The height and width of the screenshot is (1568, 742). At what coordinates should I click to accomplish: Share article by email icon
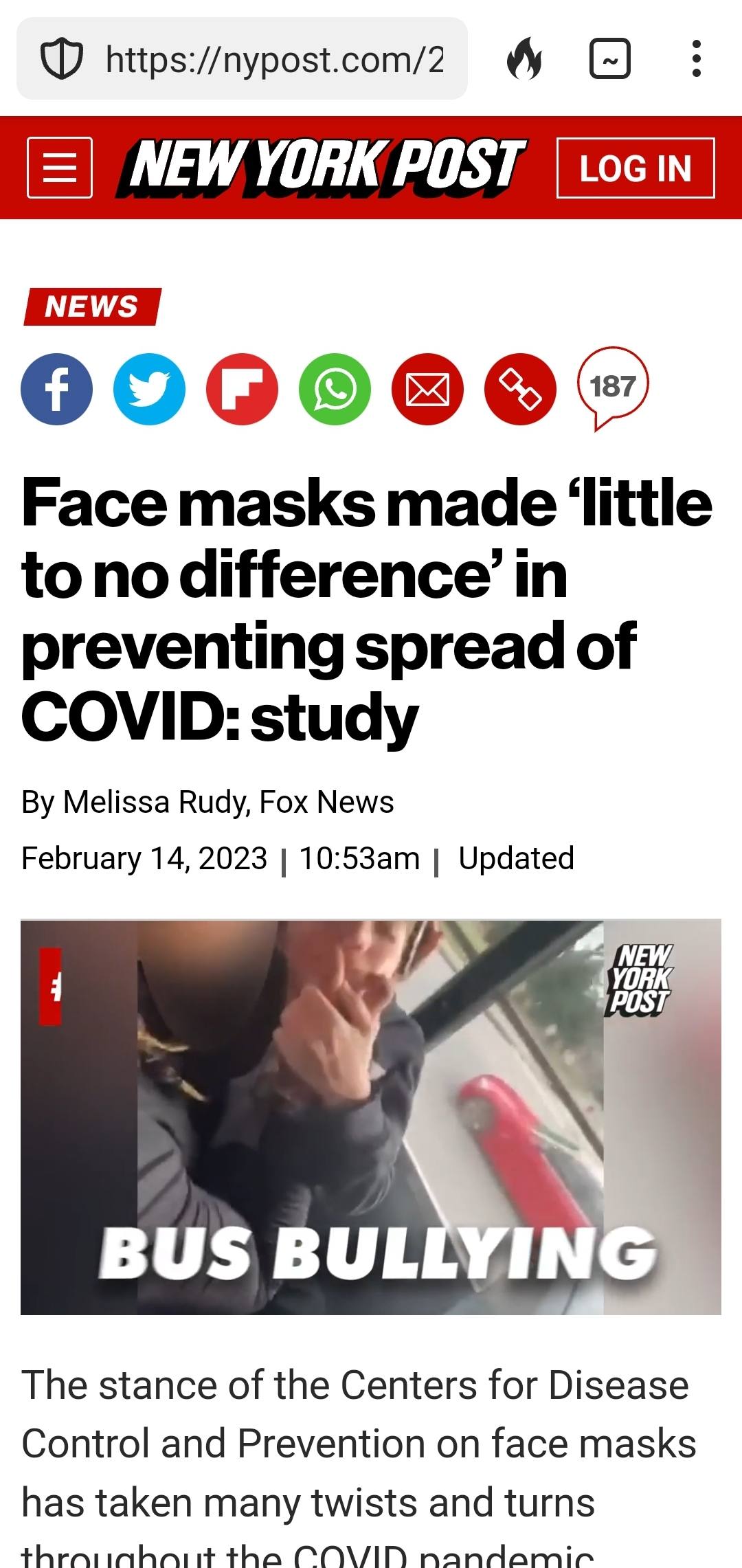(427, 389)
